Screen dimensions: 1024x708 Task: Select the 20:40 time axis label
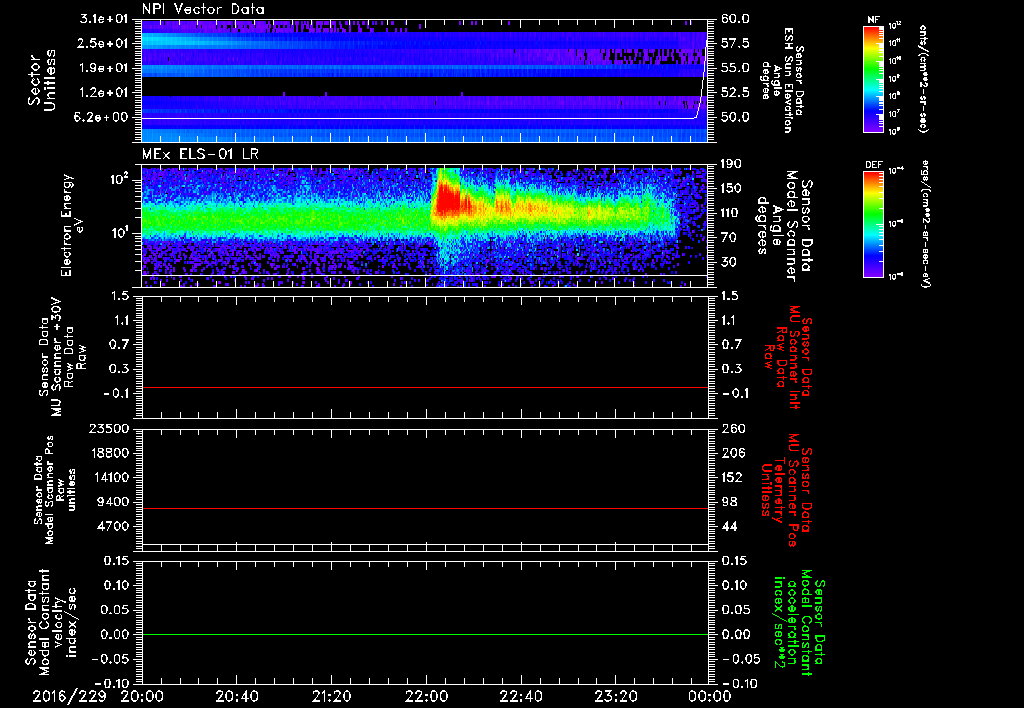click(x=237, y=696)
